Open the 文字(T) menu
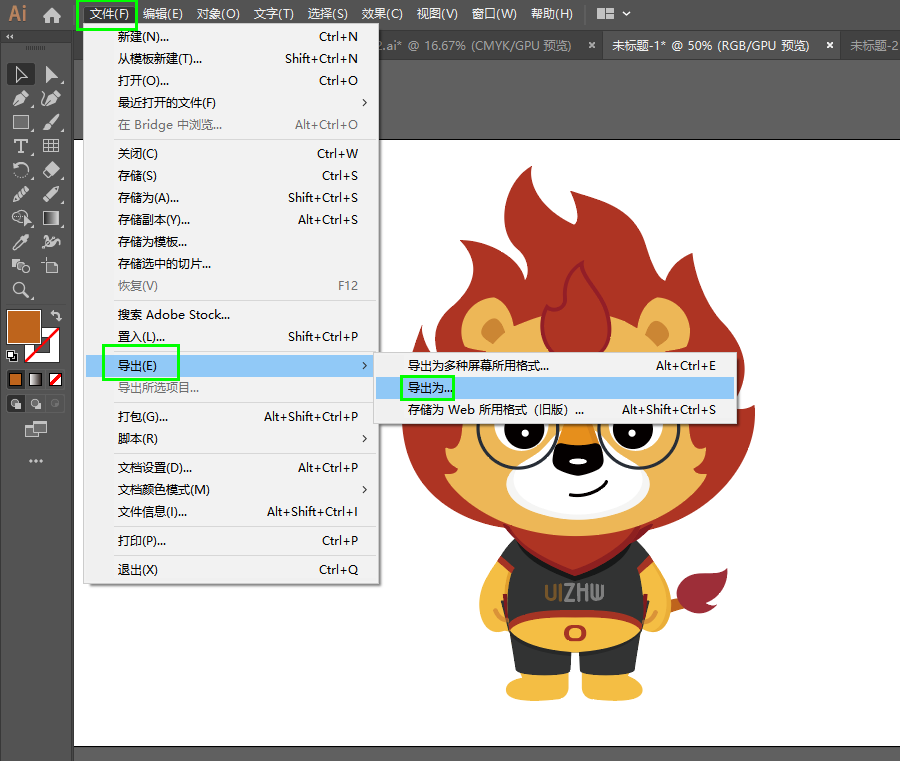 [x=273, y=14]
